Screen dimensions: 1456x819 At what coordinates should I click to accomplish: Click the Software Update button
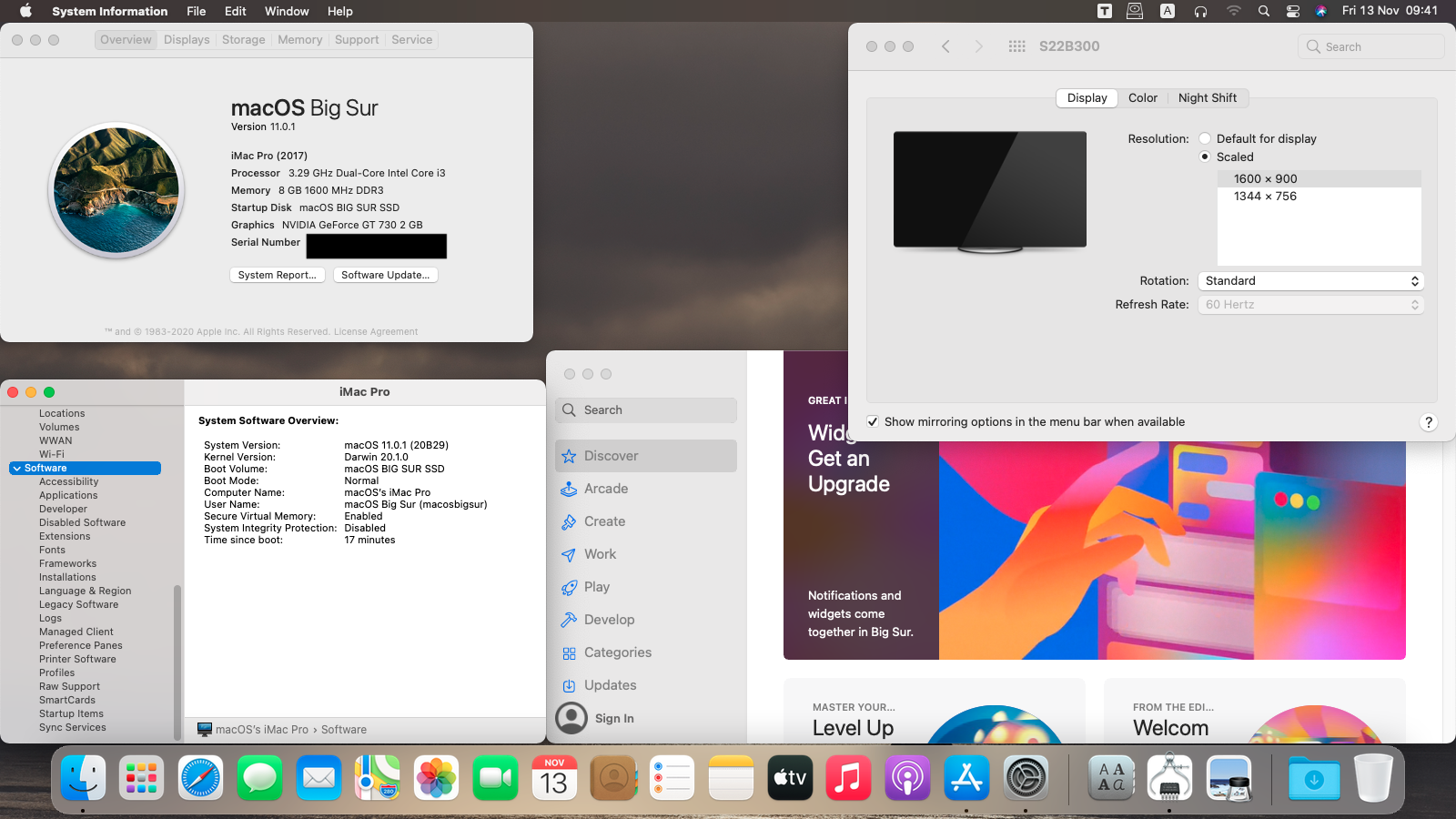pyautogui.click(x=386, y=275)
